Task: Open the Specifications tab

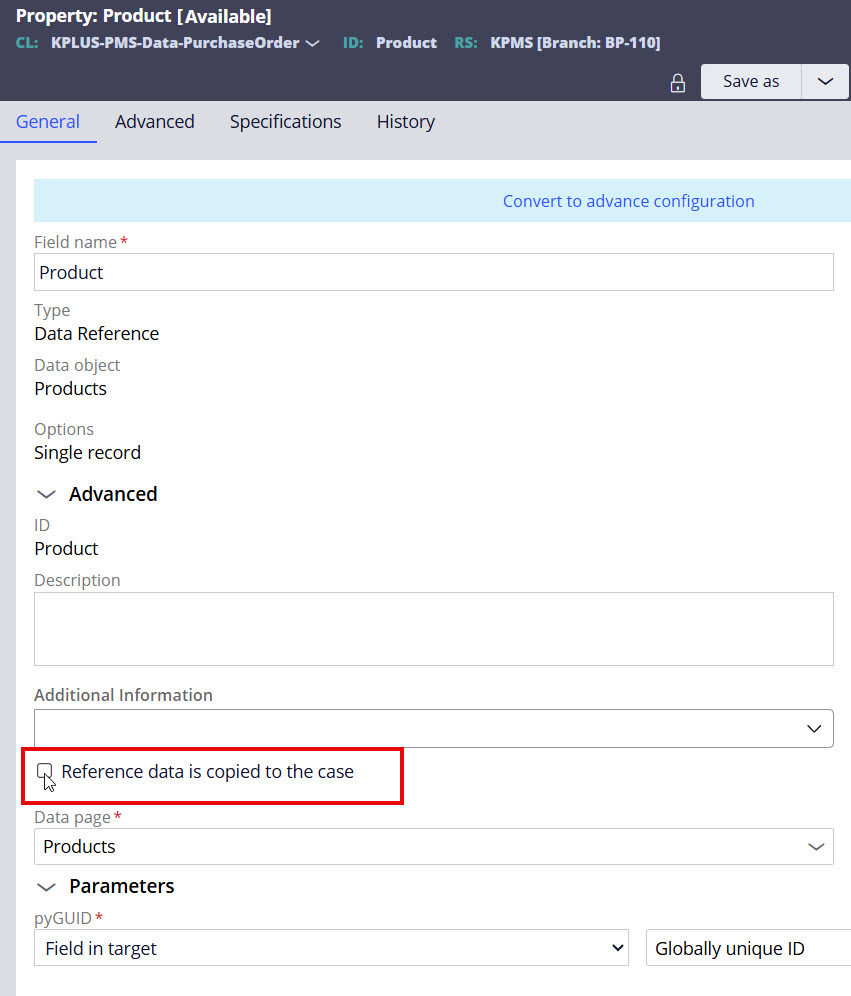Action: (x=285, y=121)
